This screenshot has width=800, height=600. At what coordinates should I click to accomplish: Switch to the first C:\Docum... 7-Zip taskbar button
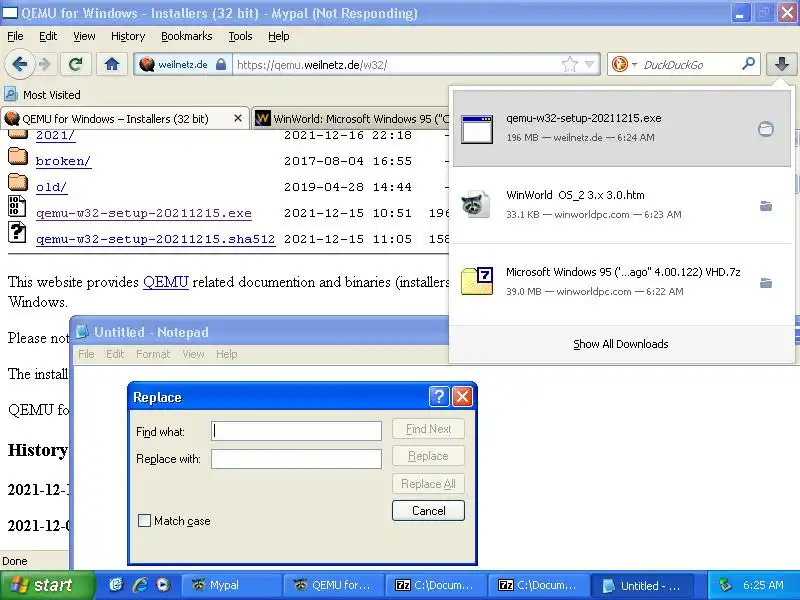pos(435,585)
